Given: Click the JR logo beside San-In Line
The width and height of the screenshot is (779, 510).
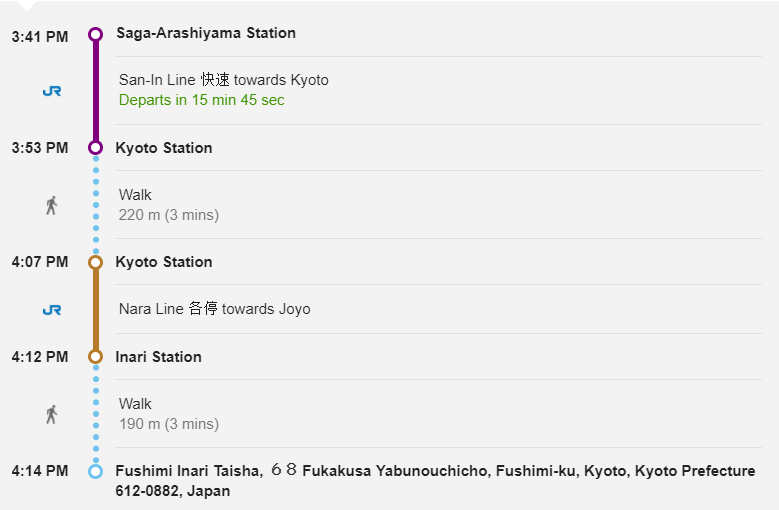Looking at the screenshot, I should (52, 90).
